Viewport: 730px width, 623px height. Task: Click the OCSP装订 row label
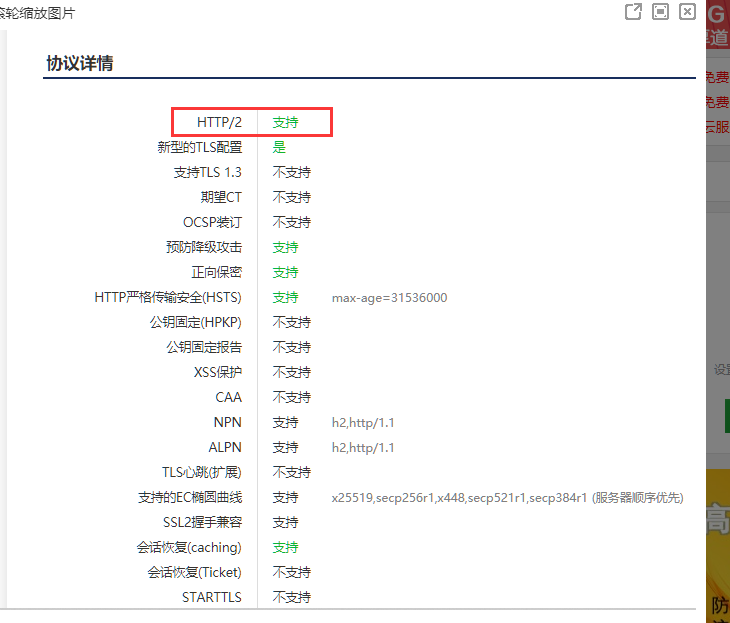[x=212, y=222]
